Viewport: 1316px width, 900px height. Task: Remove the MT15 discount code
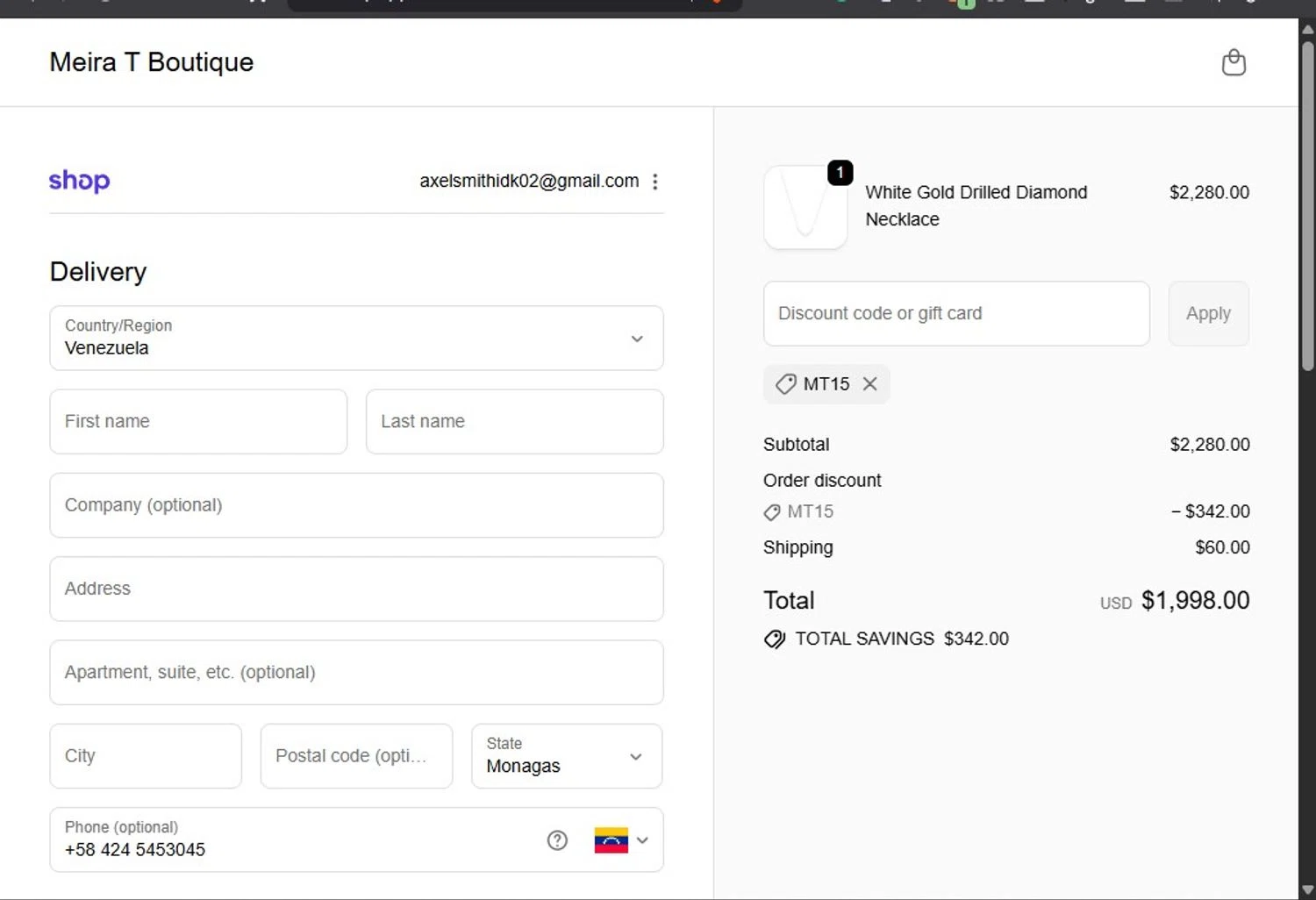869,384
